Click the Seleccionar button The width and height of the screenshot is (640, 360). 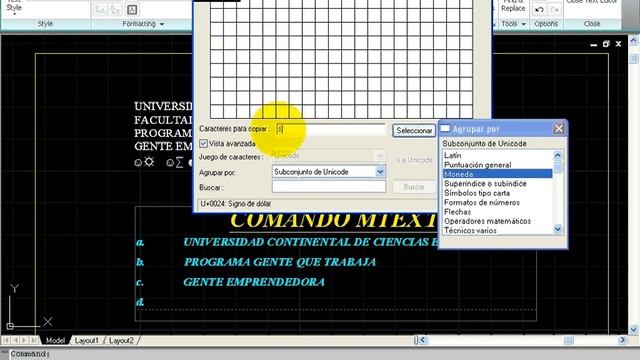point(414,131)
